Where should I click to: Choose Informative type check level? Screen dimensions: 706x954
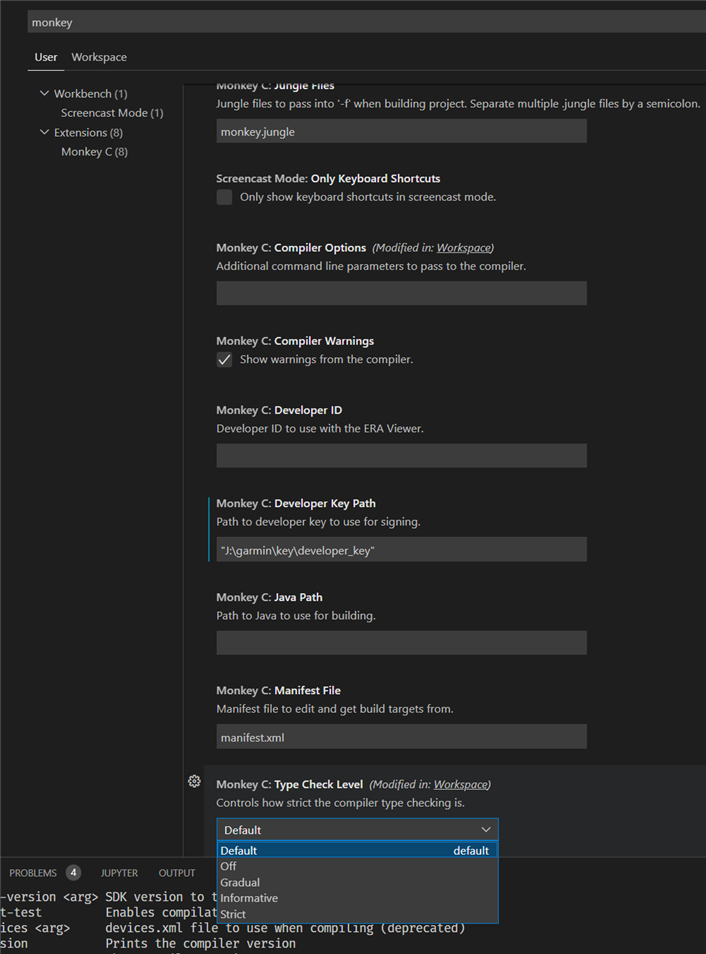(x=357, y=898)
